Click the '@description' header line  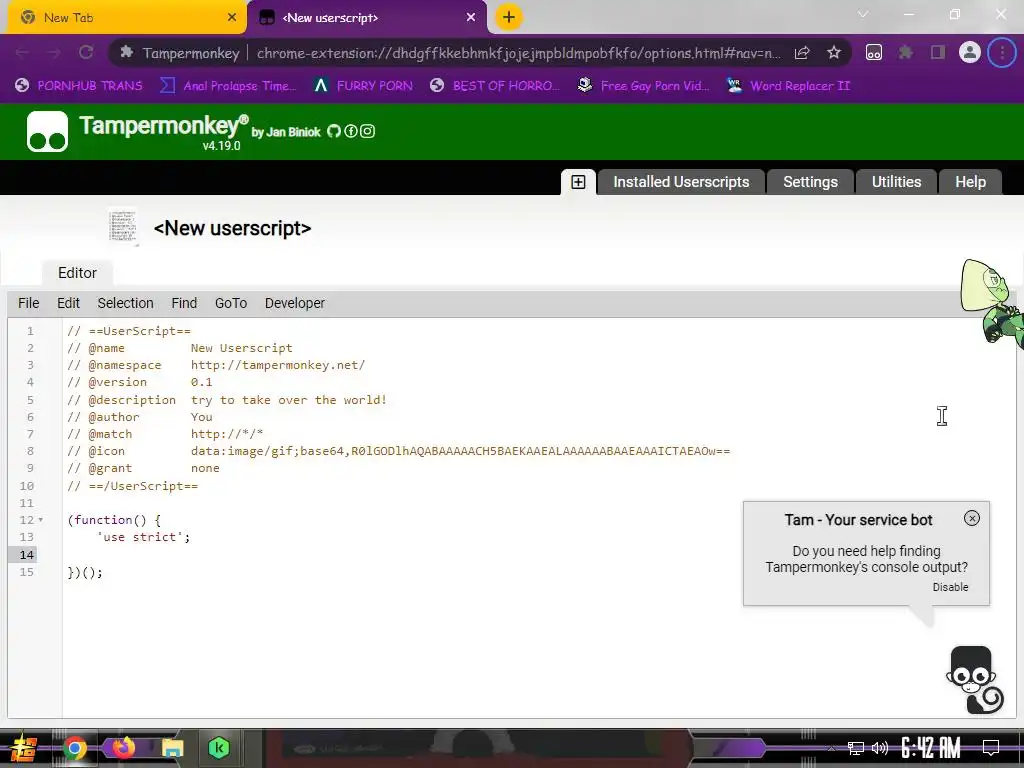click(x=227, y=400)
